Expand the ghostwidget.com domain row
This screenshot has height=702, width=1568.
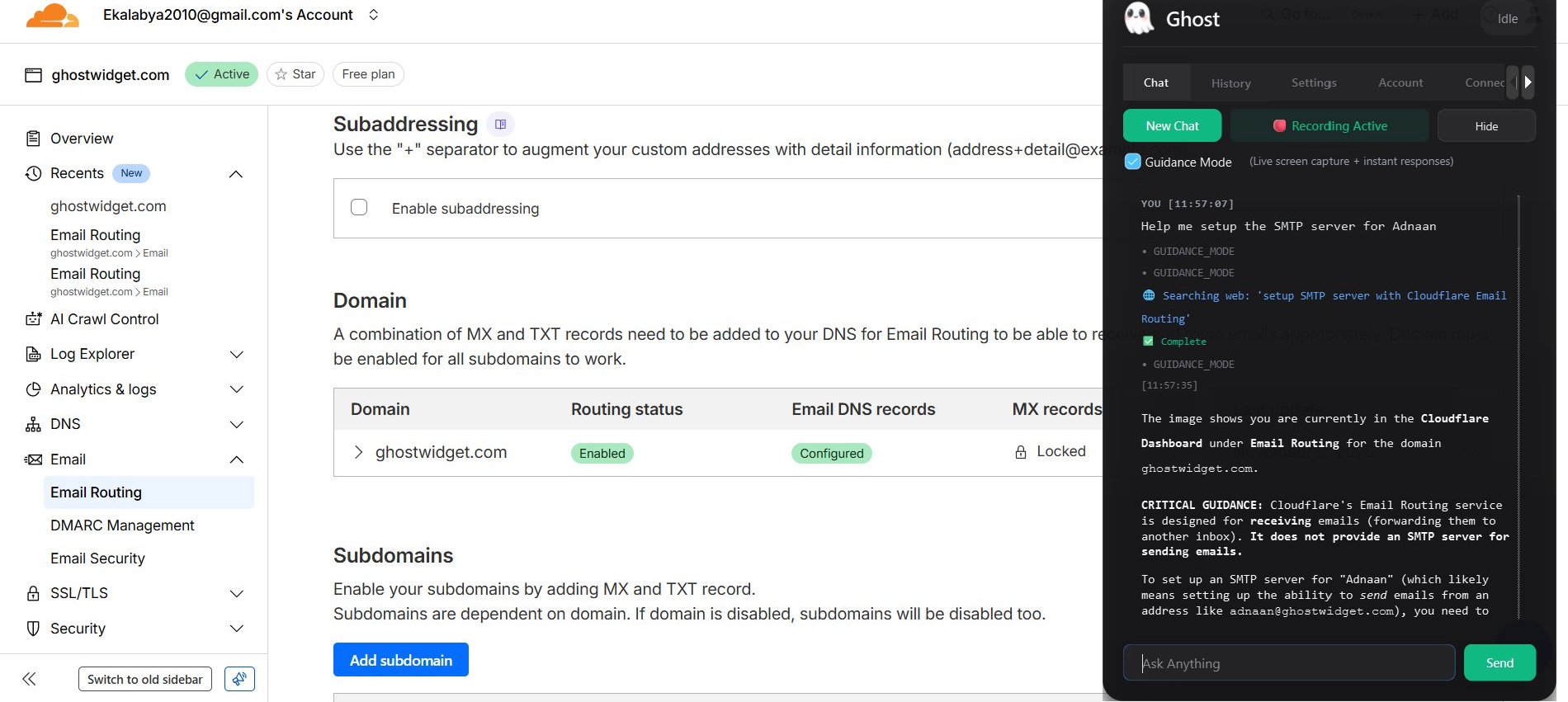(358, 452)
